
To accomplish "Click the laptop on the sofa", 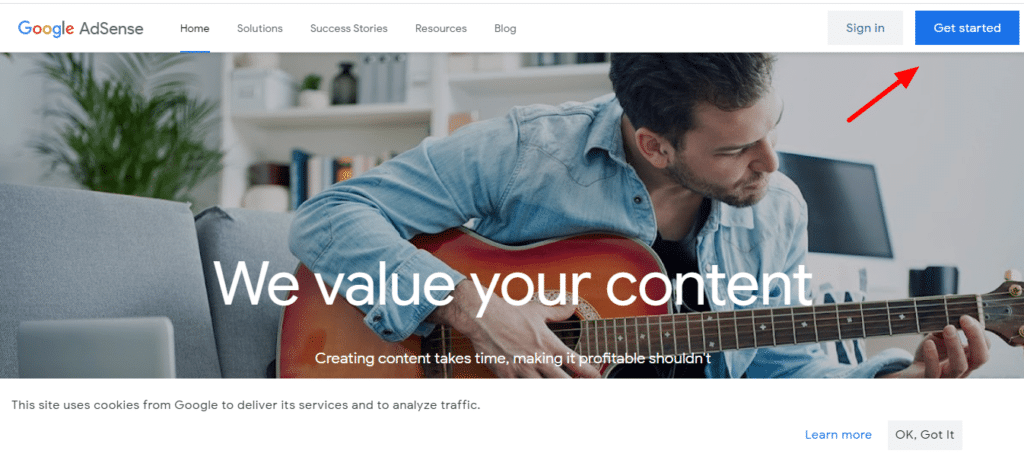I will (x=97, y=348).
